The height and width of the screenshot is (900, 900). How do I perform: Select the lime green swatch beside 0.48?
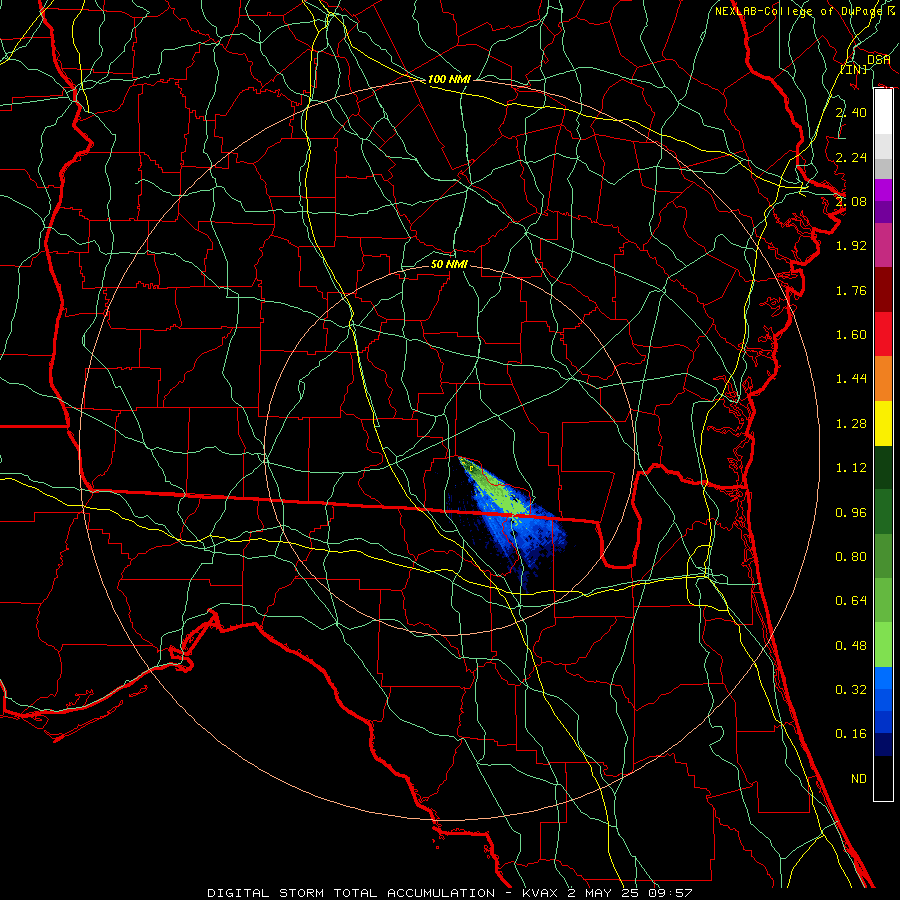(x=883, y=645)
